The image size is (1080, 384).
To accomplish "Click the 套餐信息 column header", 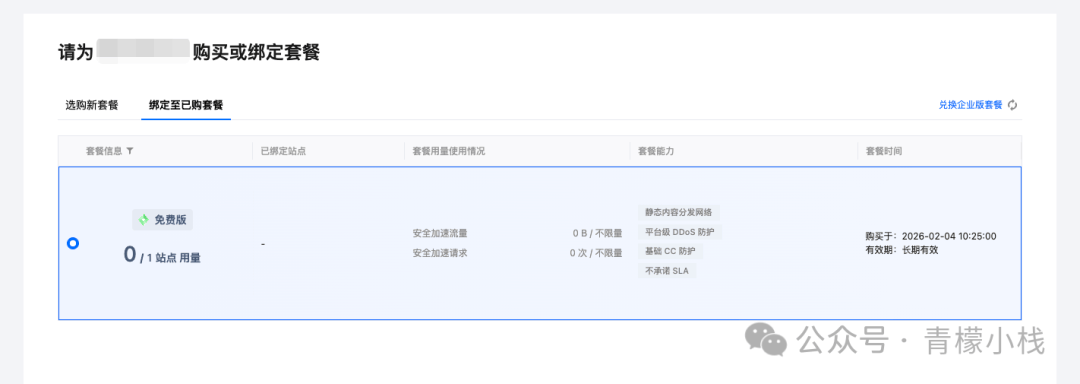I will pyautogui.click(x=104, y=151).
